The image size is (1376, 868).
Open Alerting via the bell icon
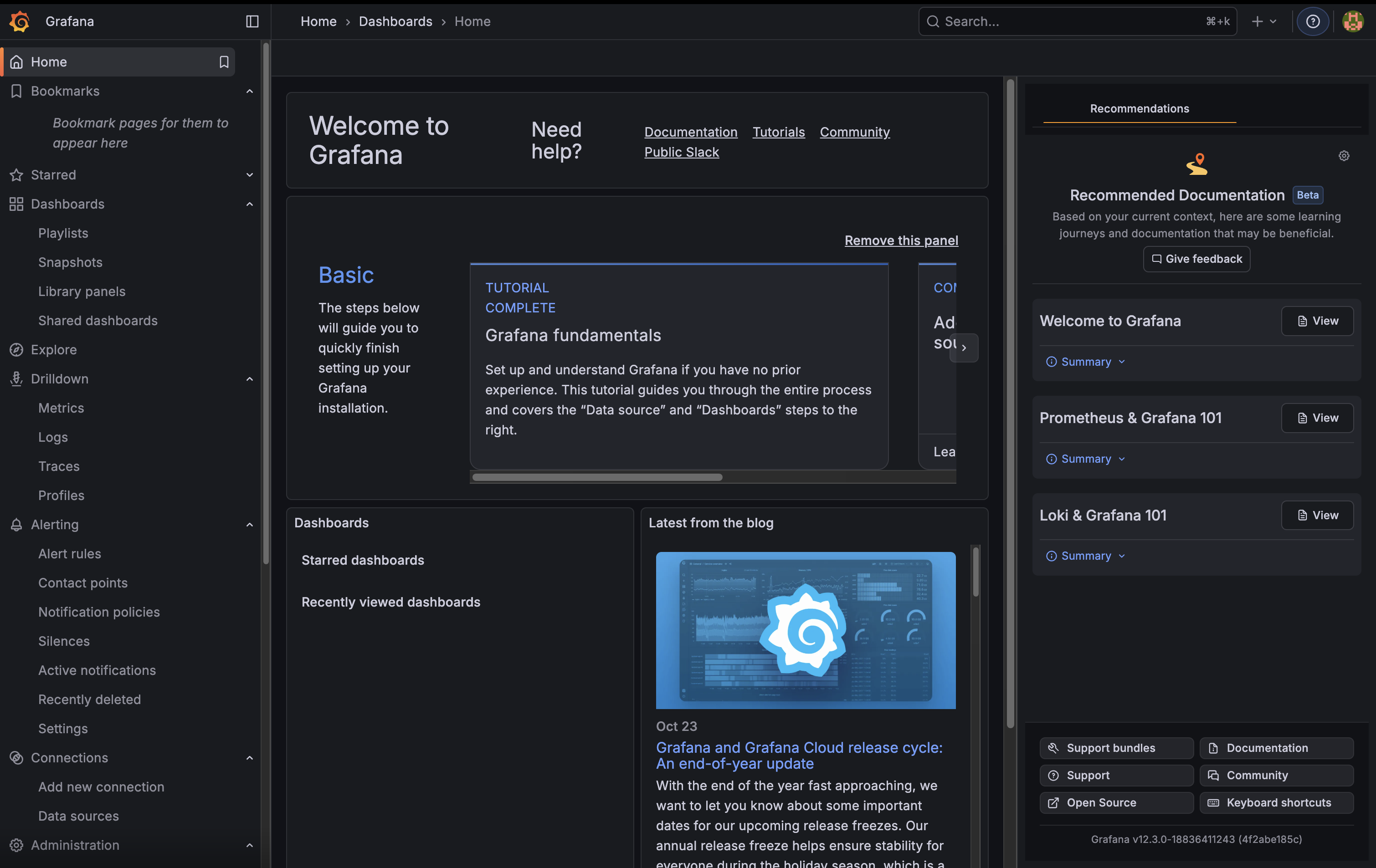(x=16, y=524)
